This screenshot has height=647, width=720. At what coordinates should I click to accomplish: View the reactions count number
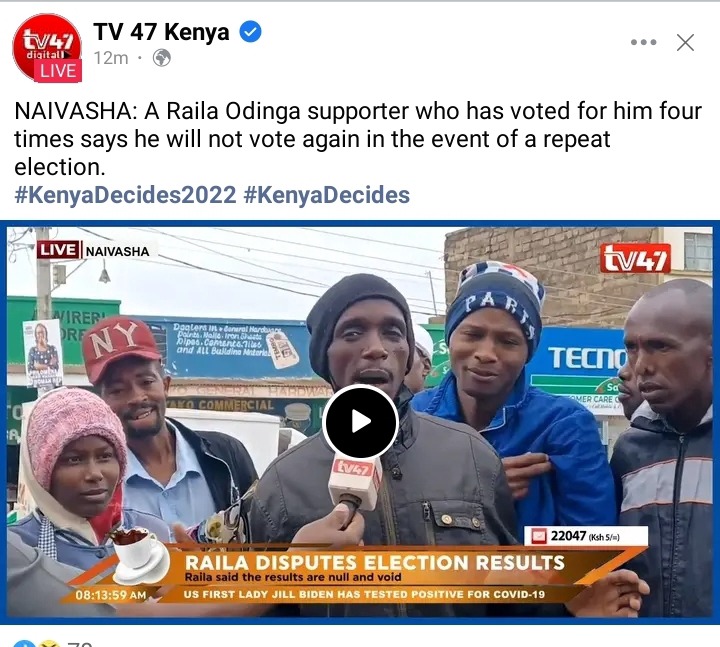click(x=80, y=644)
